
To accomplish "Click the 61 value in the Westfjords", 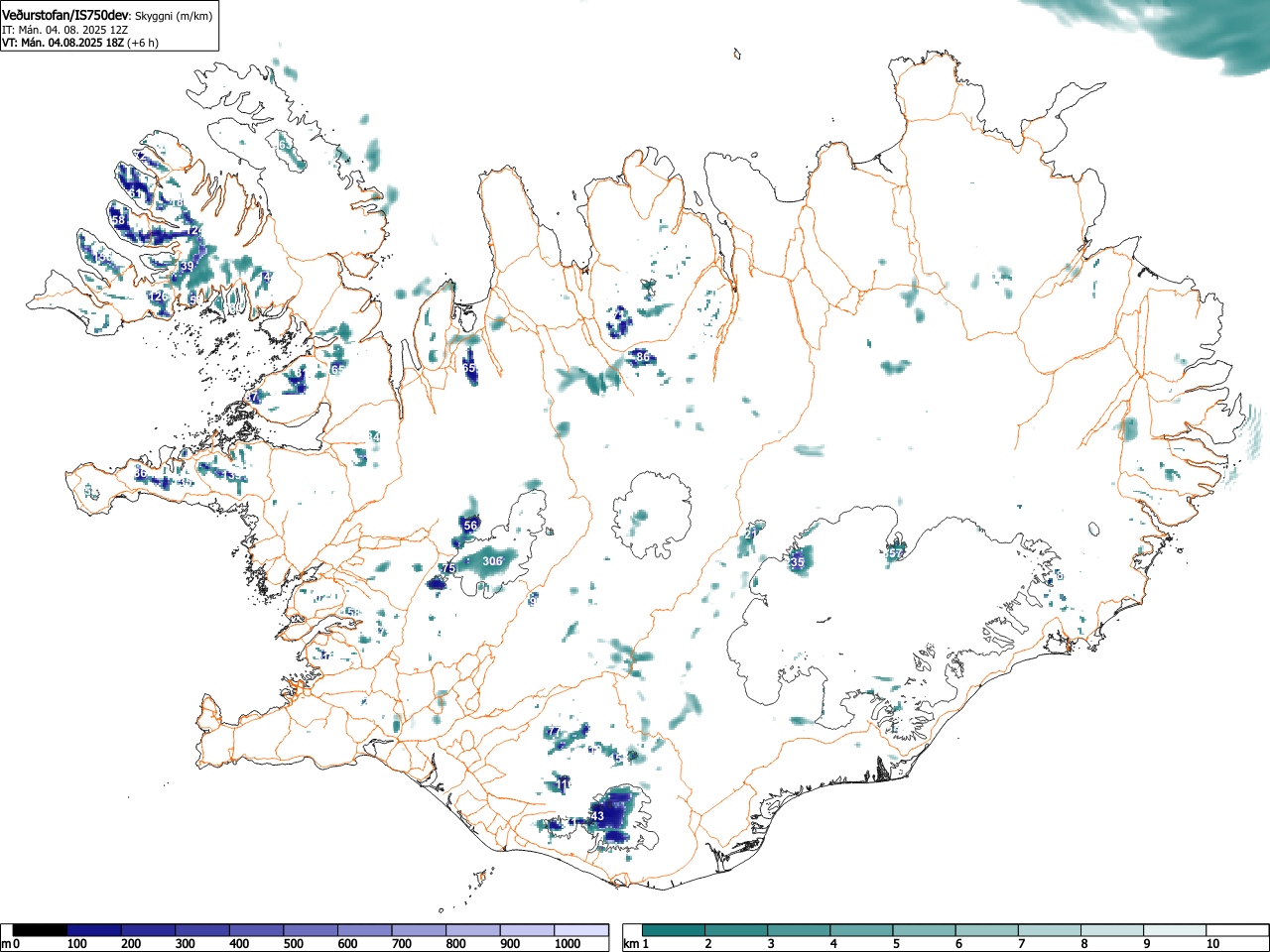I will point(136,194).
